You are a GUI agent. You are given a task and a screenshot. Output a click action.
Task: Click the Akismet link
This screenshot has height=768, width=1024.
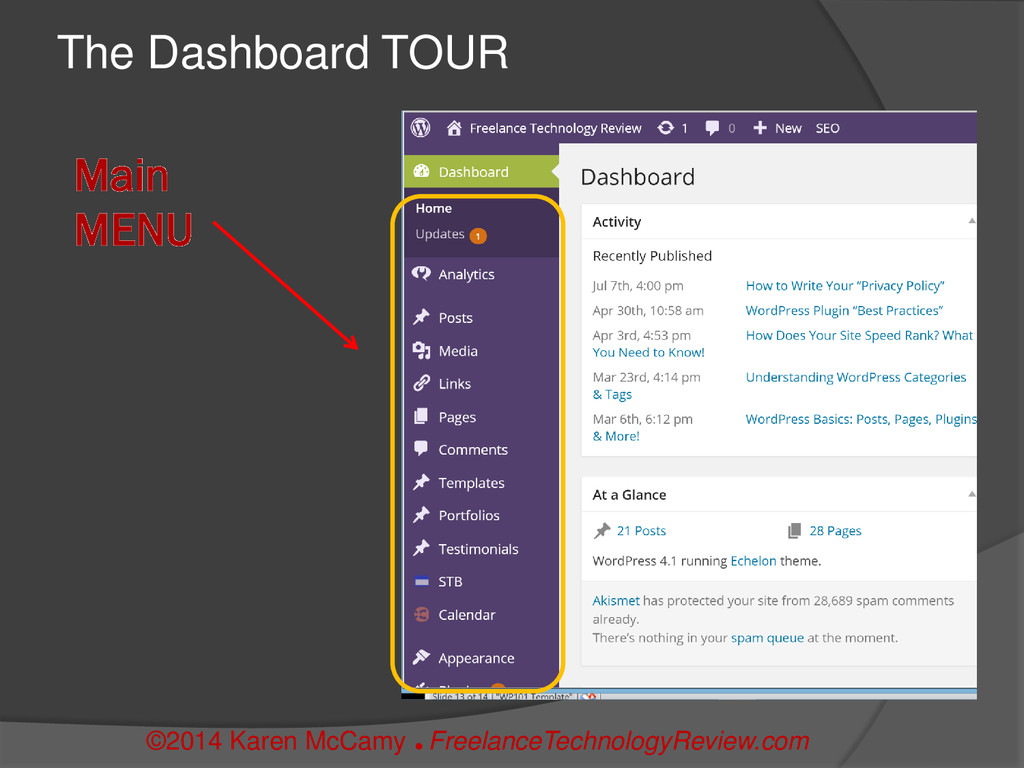coord(616,601)
